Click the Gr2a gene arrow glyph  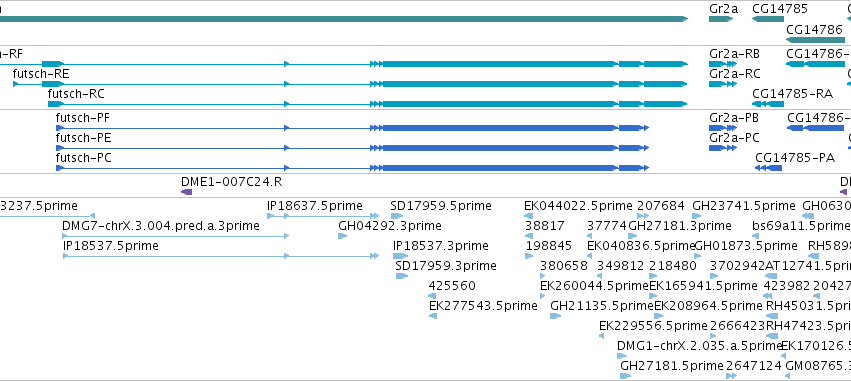721,19
